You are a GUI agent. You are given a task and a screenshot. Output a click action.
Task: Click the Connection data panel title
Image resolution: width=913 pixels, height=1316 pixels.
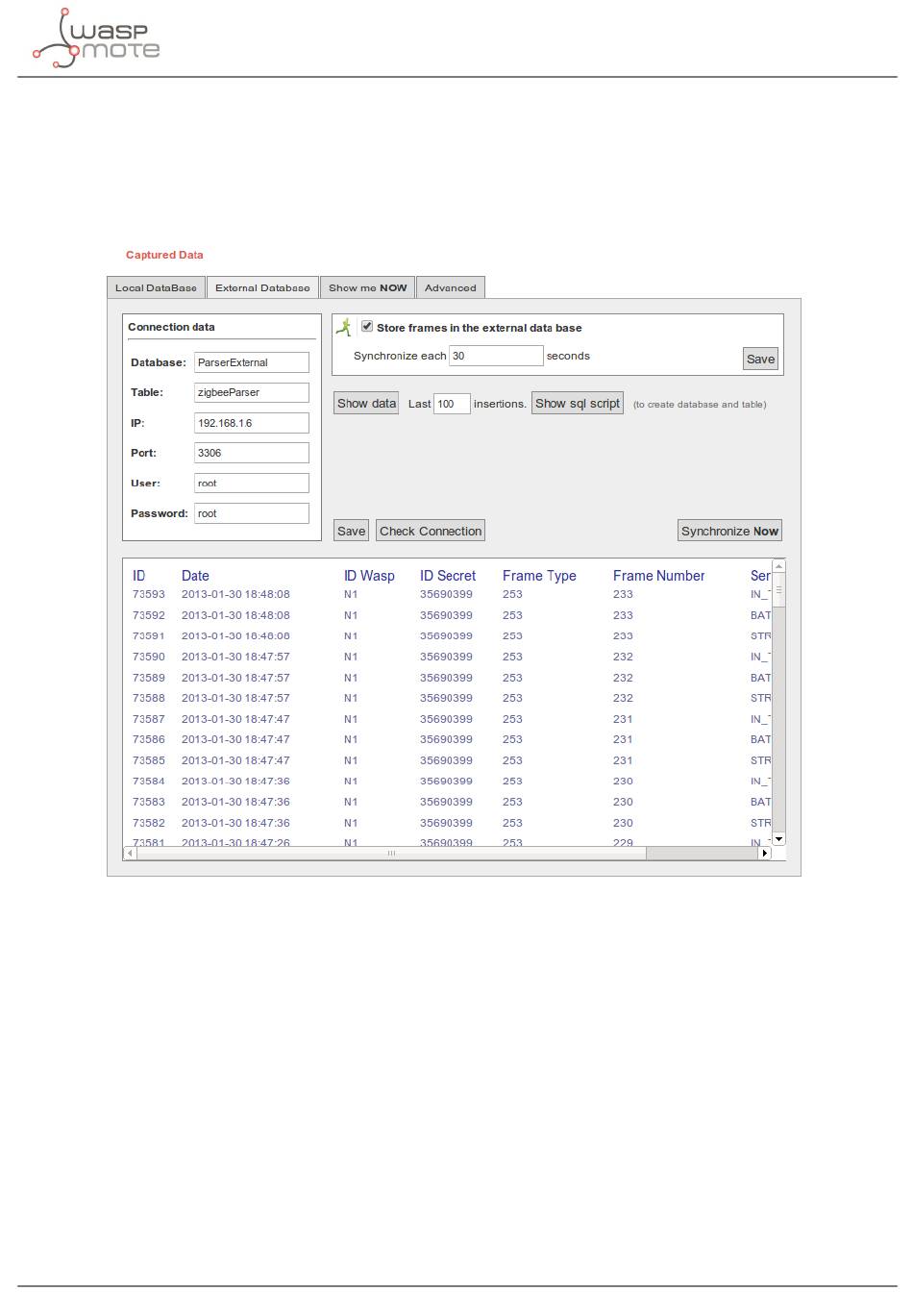(171, 327)
